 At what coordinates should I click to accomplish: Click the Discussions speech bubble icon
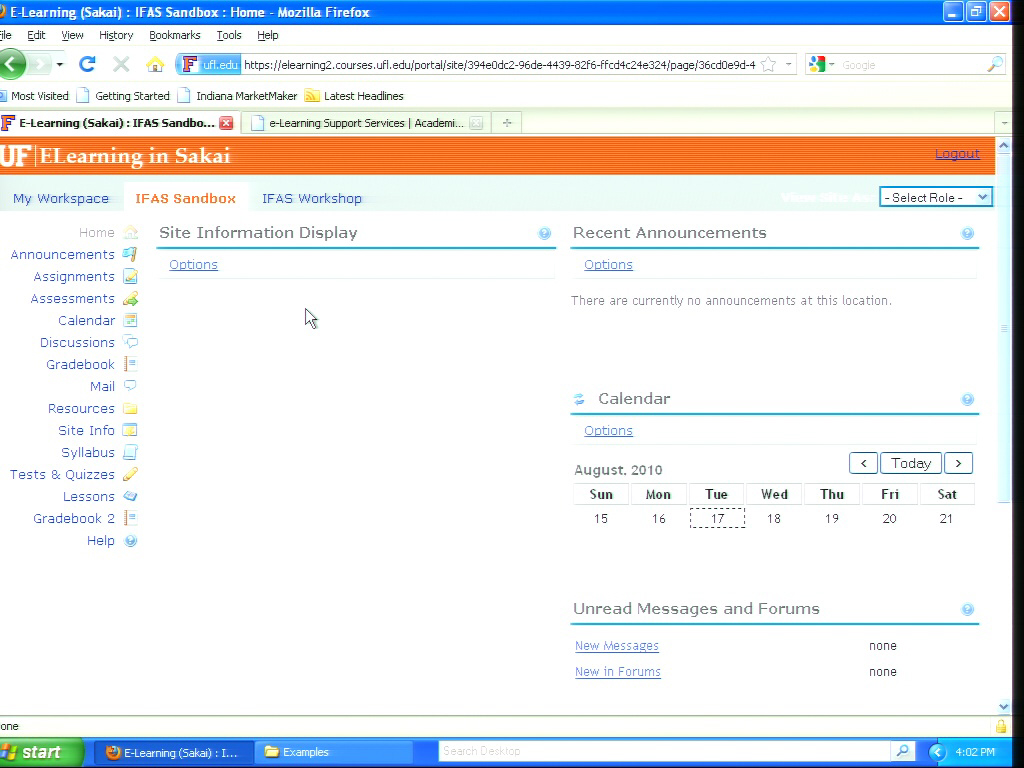tap(130, 342)
